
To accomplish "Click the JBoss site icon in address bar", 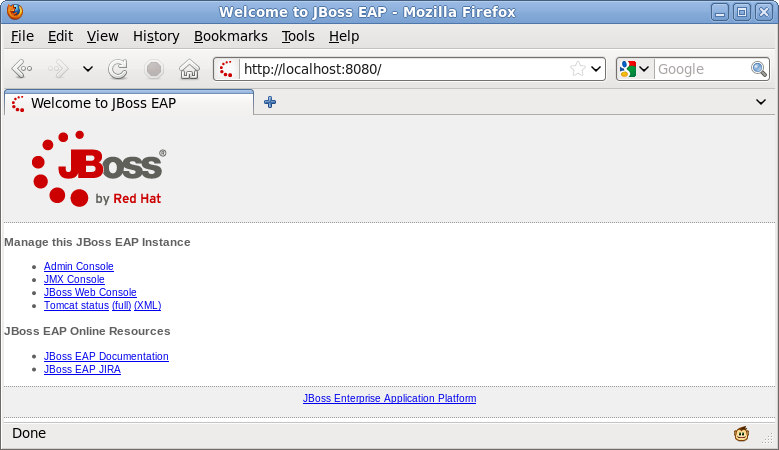I will pyautogui.click(x=227, y=69).
